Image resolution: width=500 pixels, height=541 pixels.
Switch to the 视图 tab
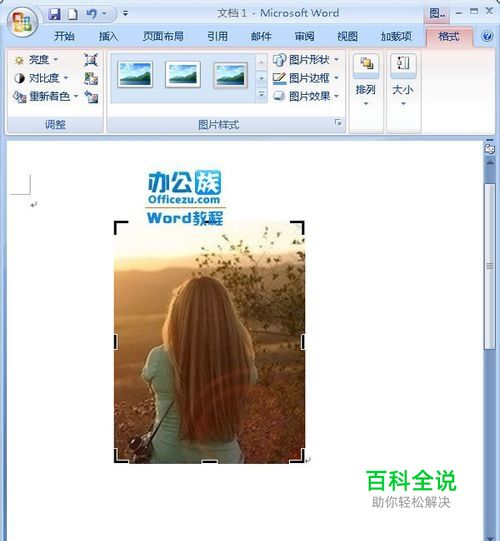pos(347,36)
